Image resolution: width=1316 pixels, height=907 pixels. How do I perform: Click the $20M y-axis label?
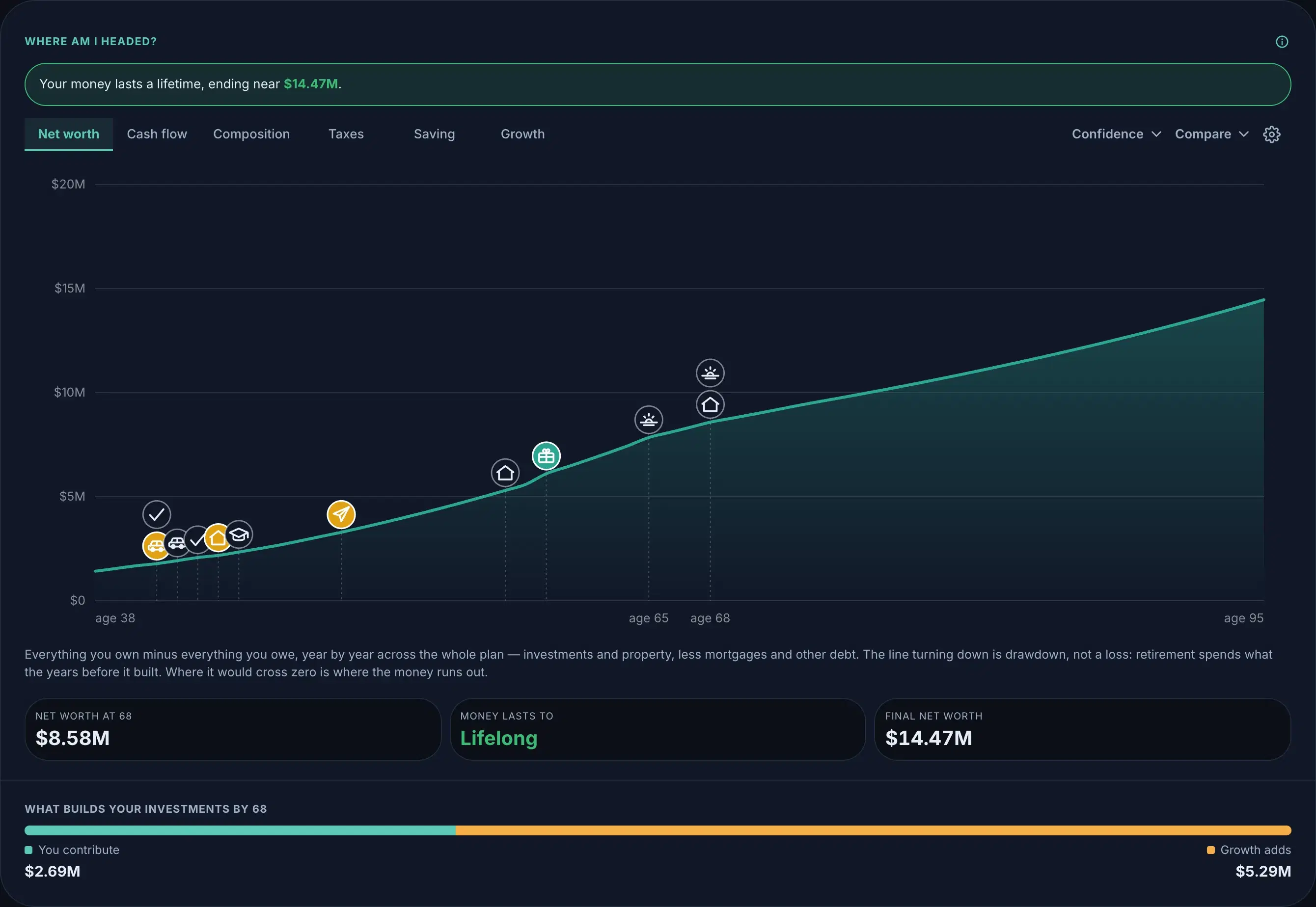click(68, 184)
